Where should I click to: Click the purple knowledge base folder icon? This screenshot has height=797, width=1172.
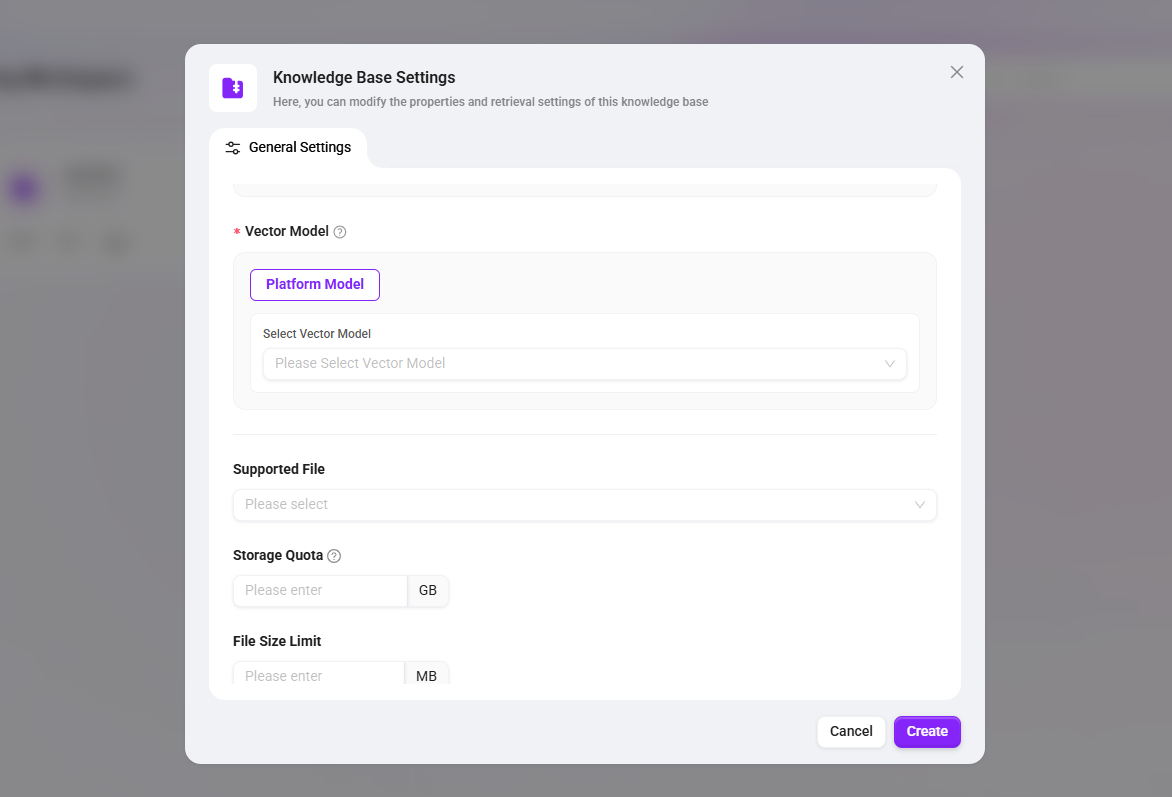coord(232,87)
